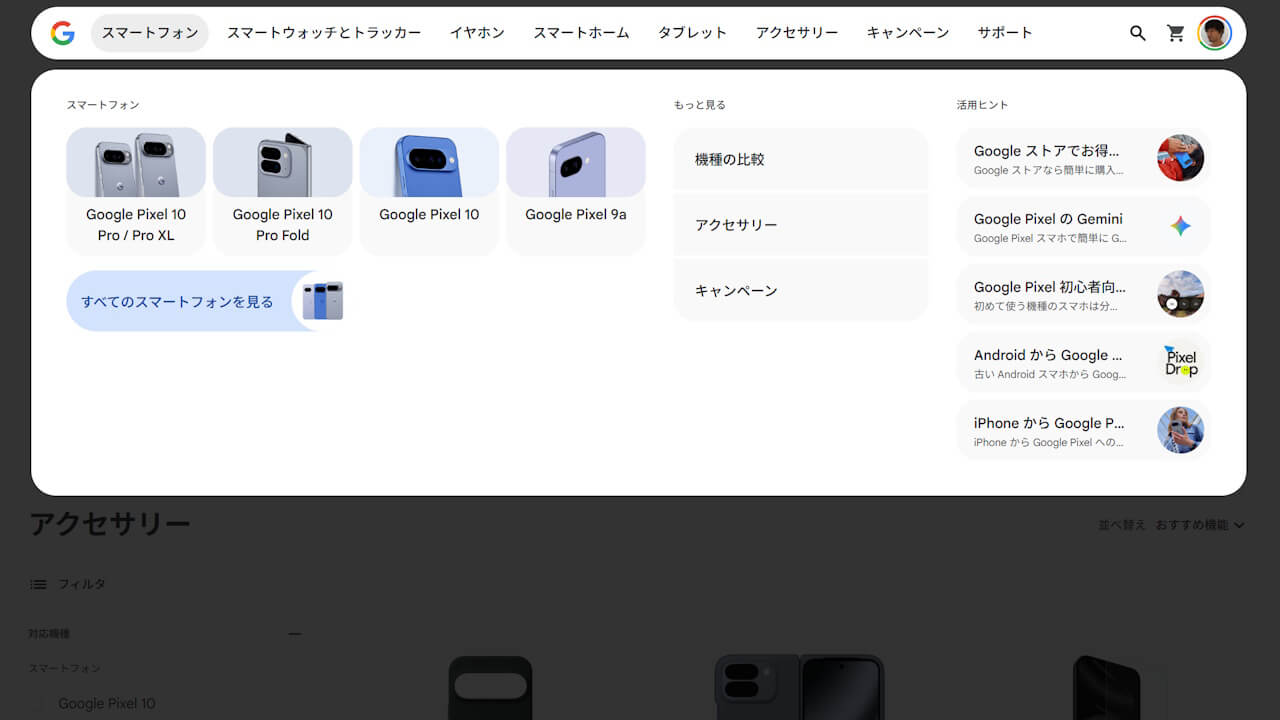Open the shopping cart icon
The height and width of the screenshot is (720, 1280).
[x=1176, y=33]
